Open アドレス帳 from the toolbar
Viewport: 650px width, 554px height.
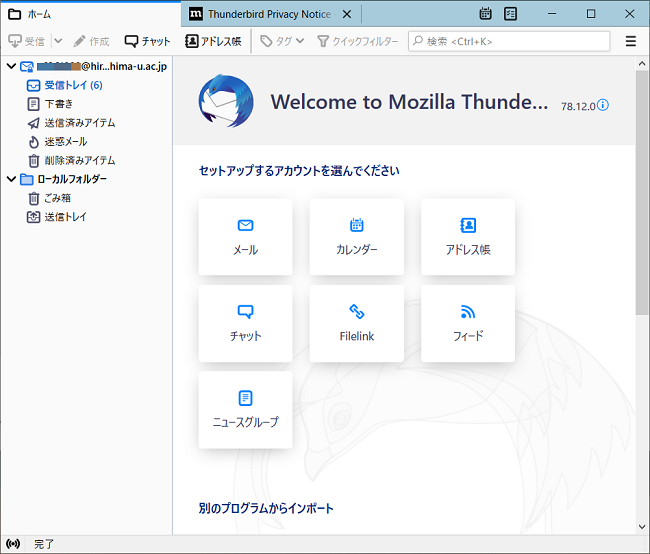click(213, 41)
